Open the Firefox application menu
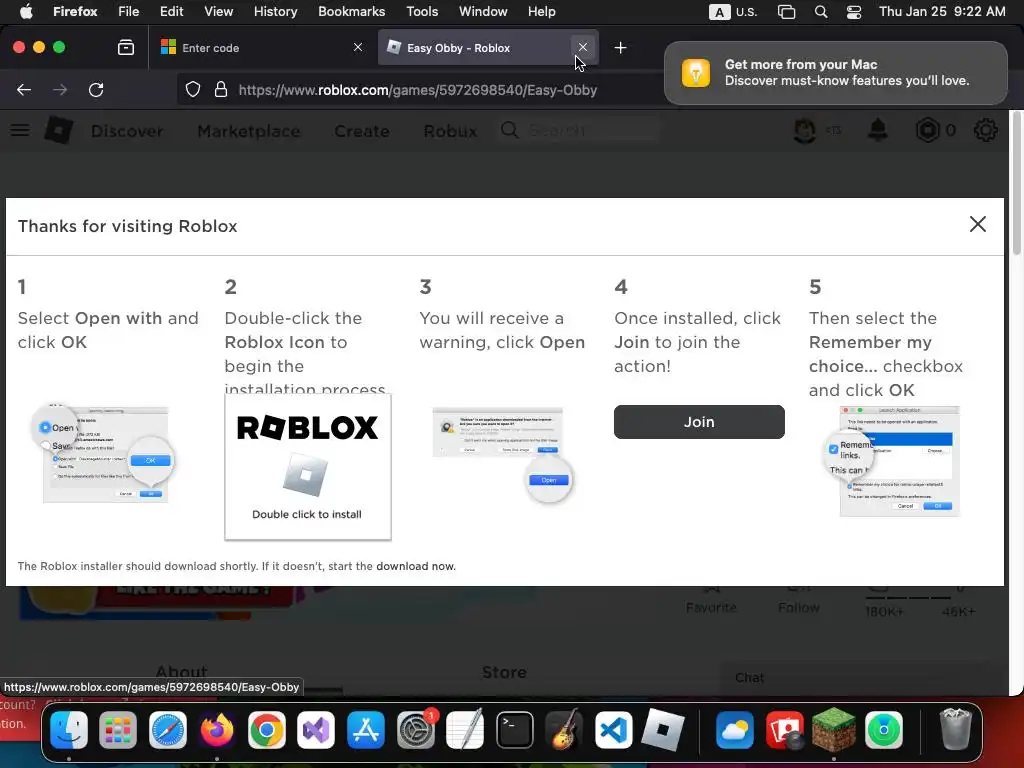Image resolution: width=1024 pixels, height=768 pixels. (x=75, y=11)
